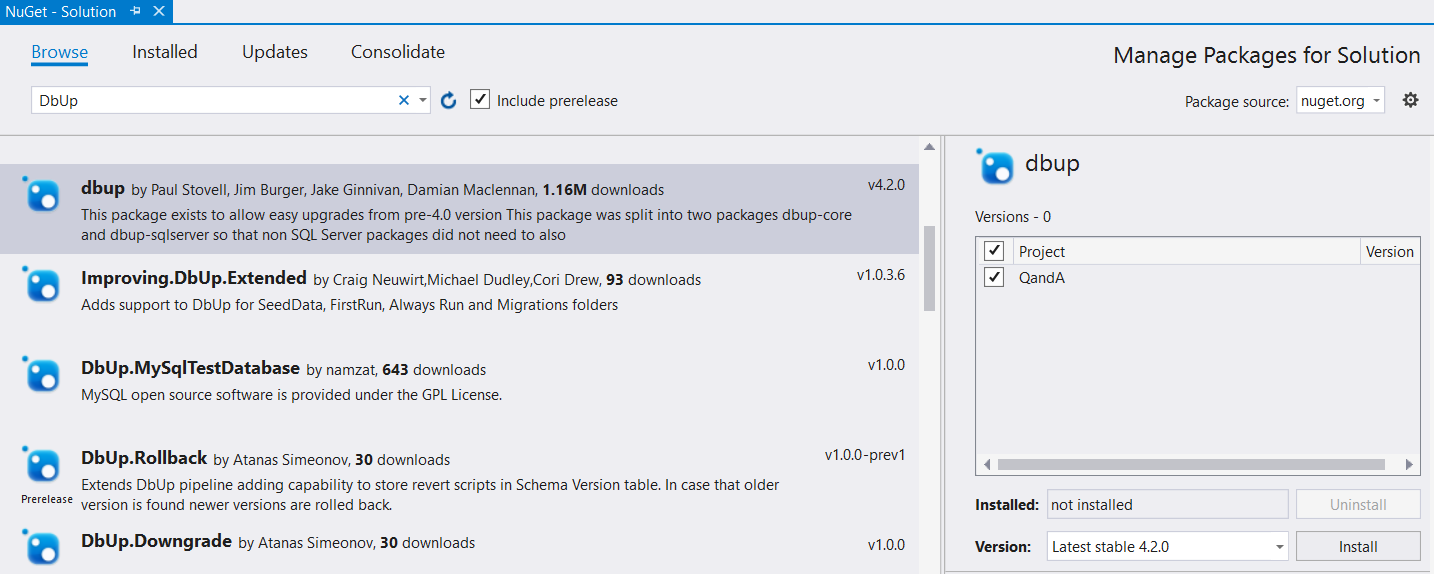Click the dbup package icon in results list

point(43,195)
